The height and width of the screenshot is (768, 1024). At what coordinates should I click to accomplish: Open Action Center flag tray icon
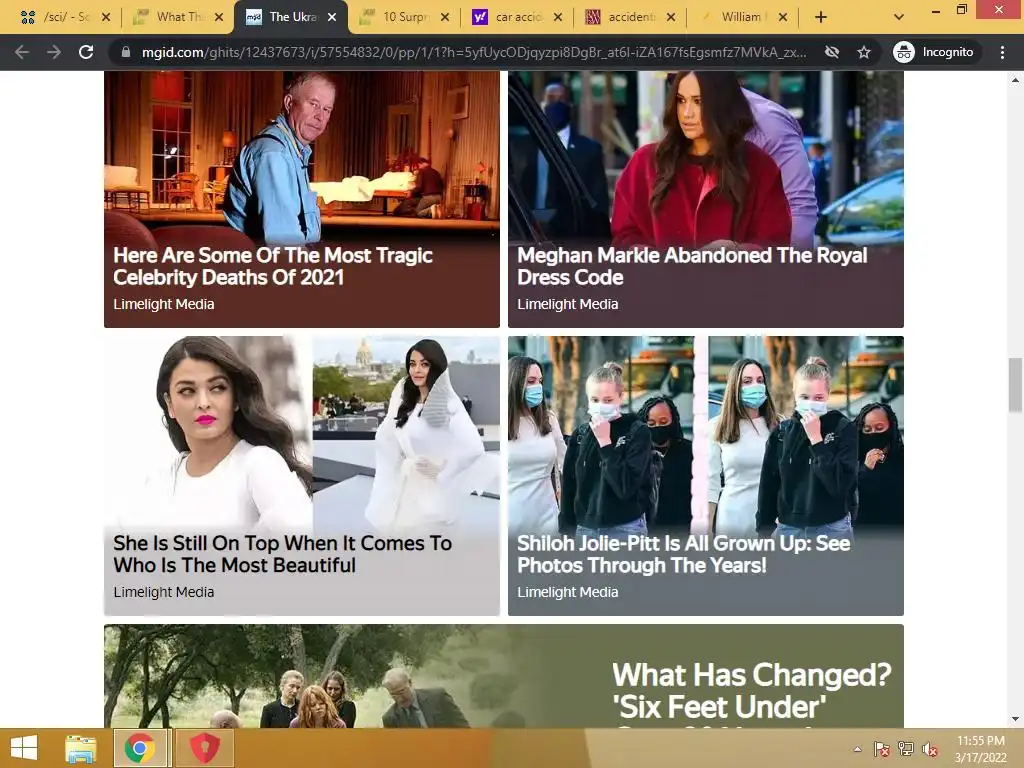pyautogui.click(x=882, y=749)
